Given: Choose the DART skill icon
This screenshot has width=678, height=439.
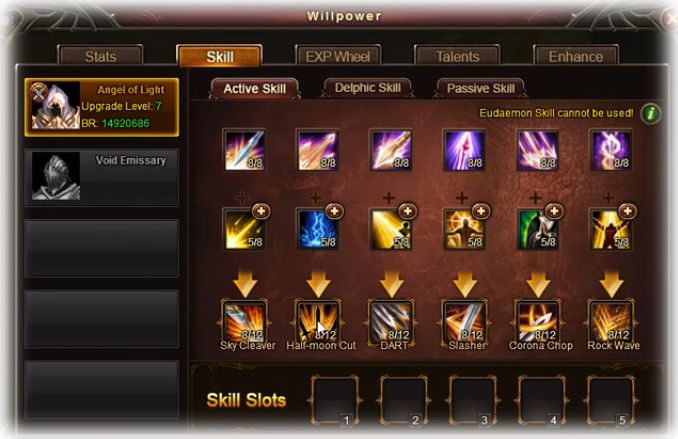Looking at the screenshot, I should coord(391,322).
